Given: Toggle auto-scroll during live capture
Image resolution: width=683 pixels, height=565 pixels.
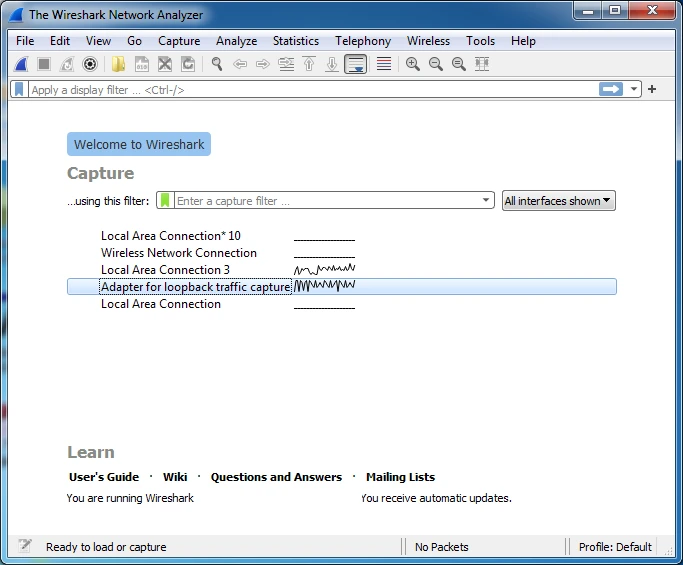Looking at the screenshot, I should coord(355,64).
